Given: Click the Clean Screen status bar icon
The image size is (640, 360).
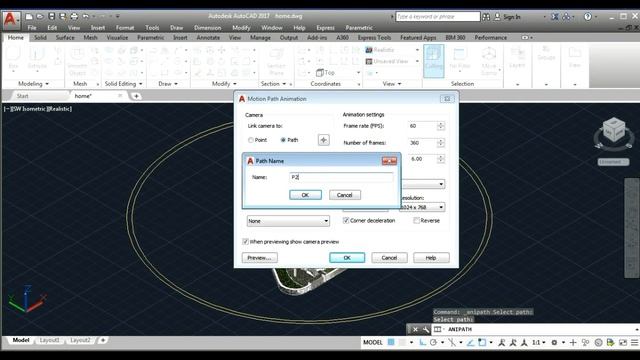Looking at the screenshot, I should tap(622, 342).
